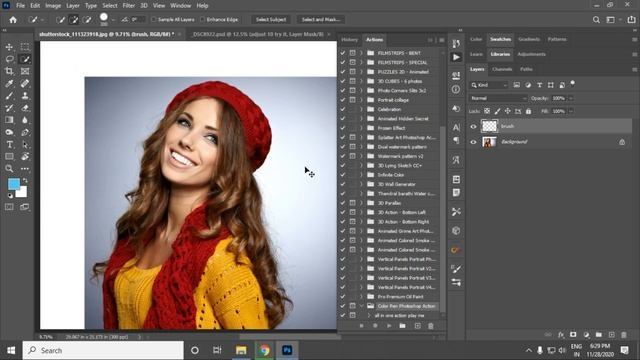Toggle checkmark for Frozen Effect action set
The height and width of the screenshot is (360, 640).
click(343, 128)
